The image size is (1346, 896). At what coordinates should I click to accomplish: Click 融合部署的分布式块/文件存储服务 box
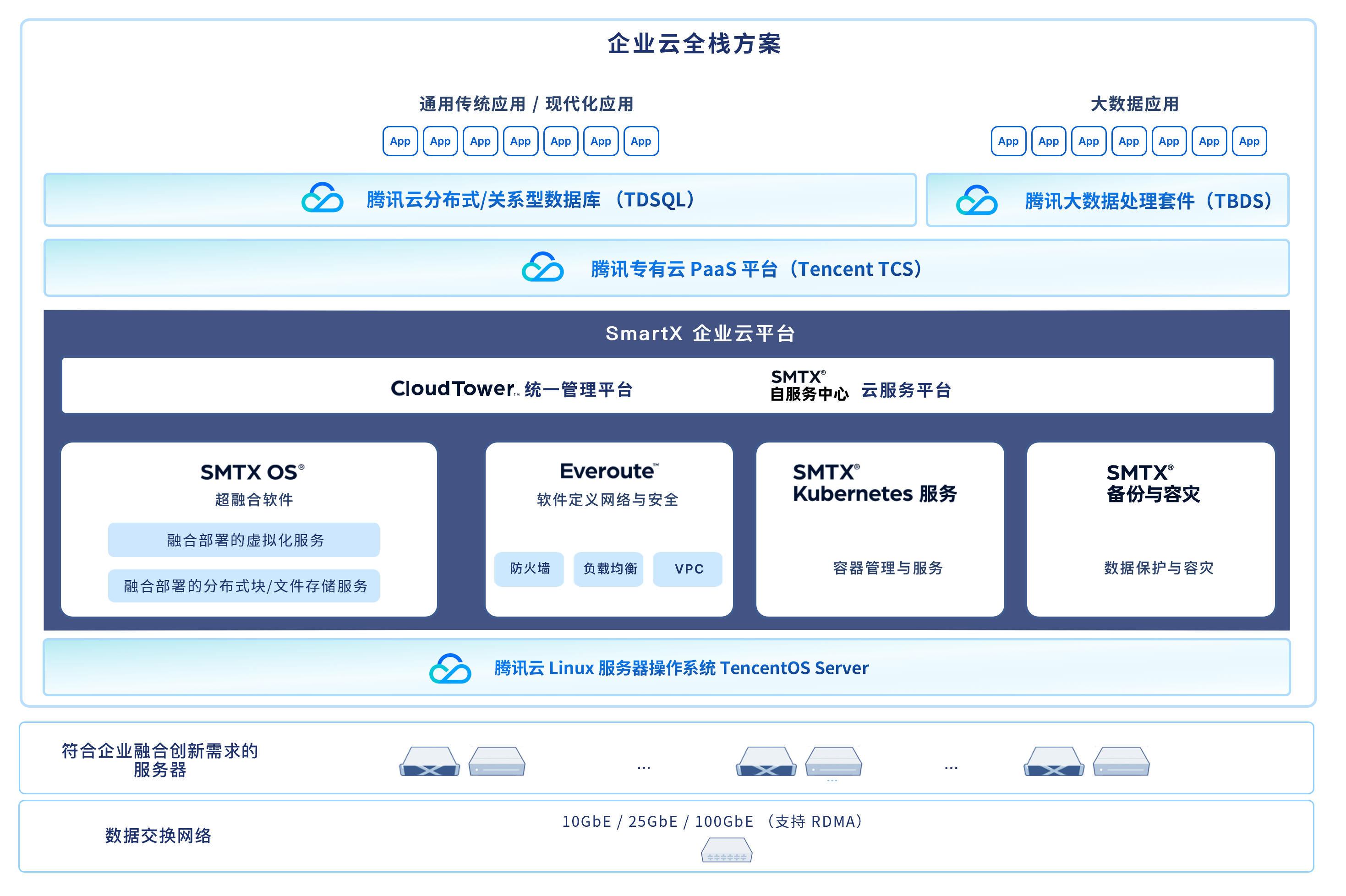pyautogui.click(x=244, y=586)
